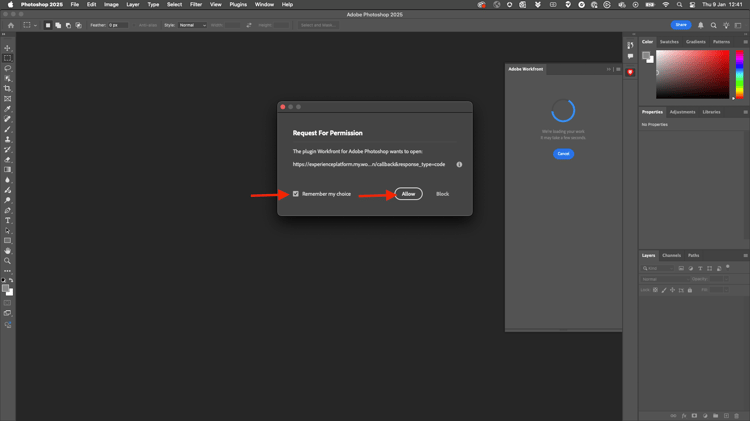This screenshot has width=750, height=421.
Task: Open layer blend mode Normal dropdown
Action: [x=665, y=279]
